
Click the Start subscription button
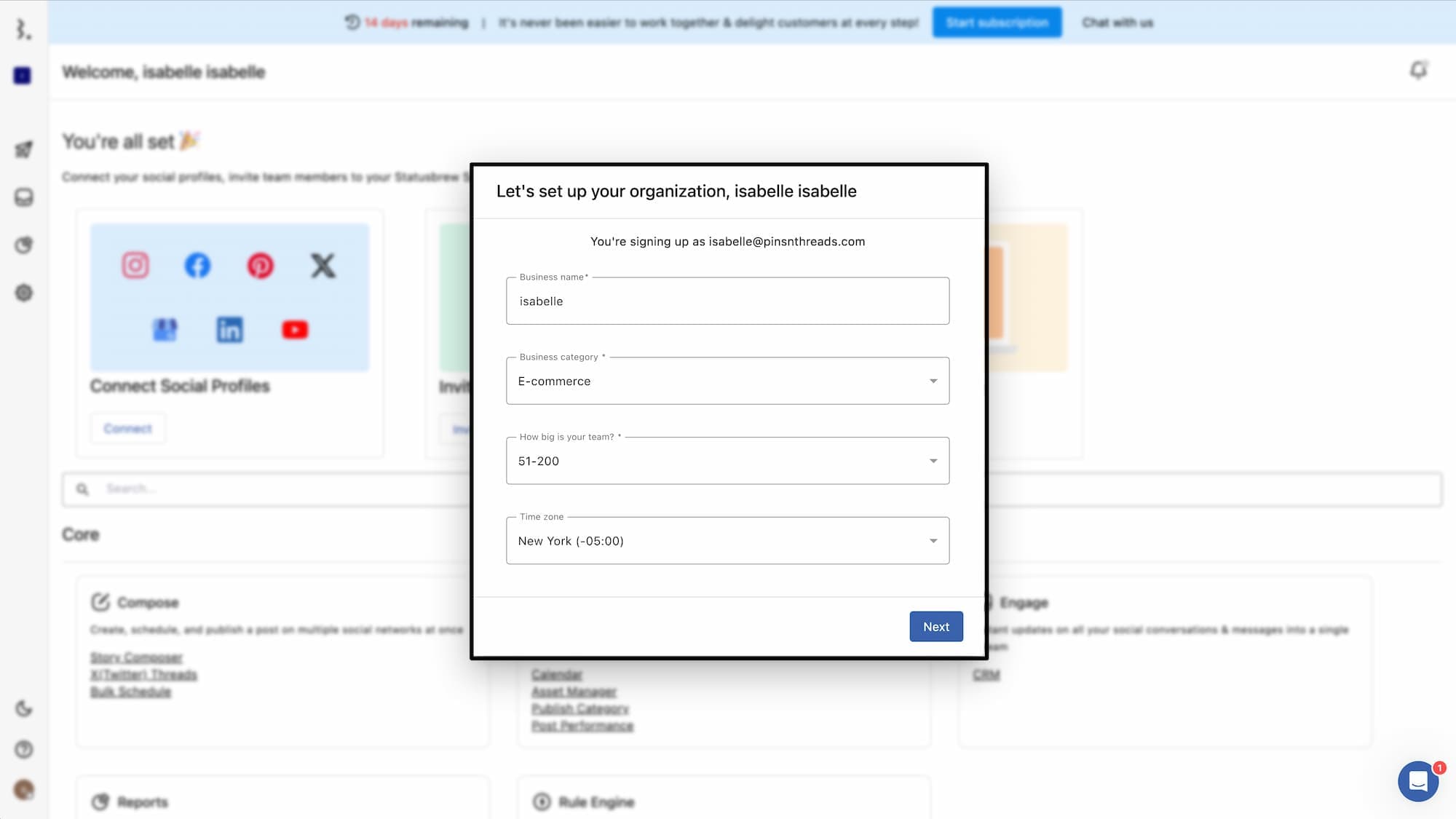(x=997, y=23)
